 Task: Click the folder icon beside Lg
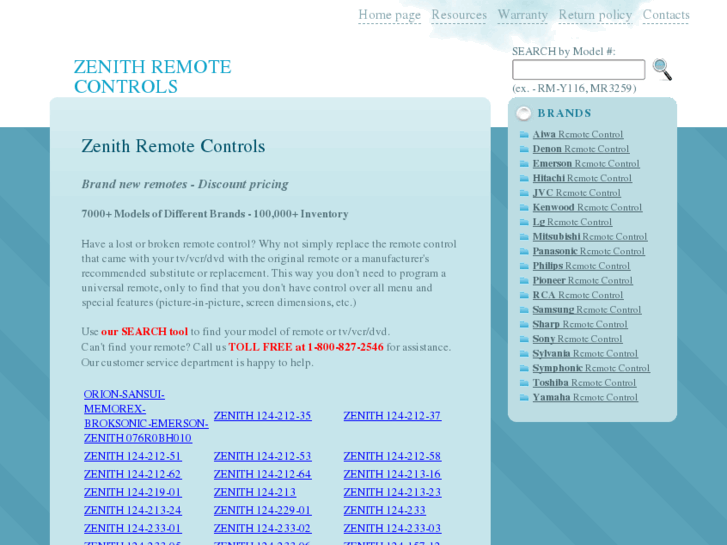click(524, 222)
